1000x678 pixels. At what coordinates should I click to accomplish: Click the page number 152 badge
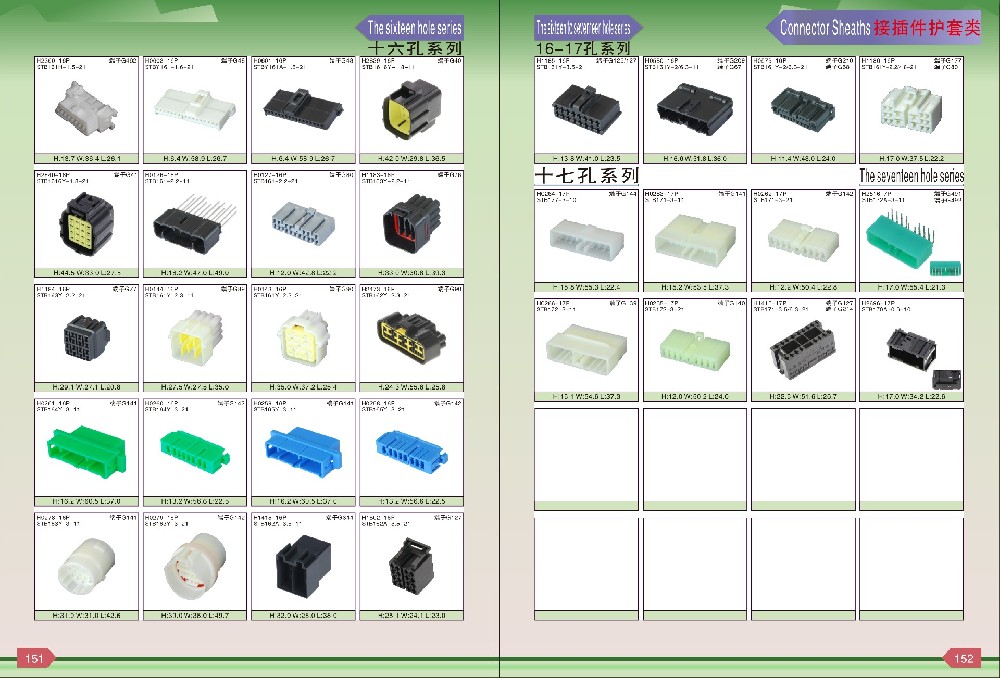coord(963,658)
